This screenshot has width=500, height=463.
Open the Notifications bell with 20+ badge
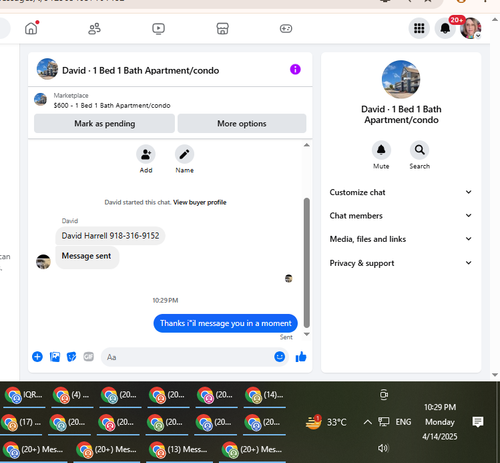(445, 28)
